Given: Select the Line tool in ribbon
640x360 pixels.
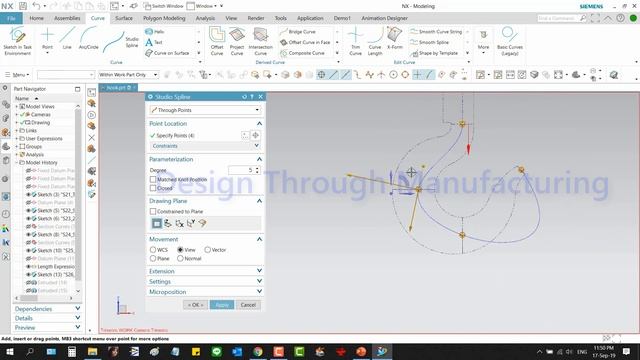Looking at the screenshot, I should pyautogui.click(x=67, y=38).
